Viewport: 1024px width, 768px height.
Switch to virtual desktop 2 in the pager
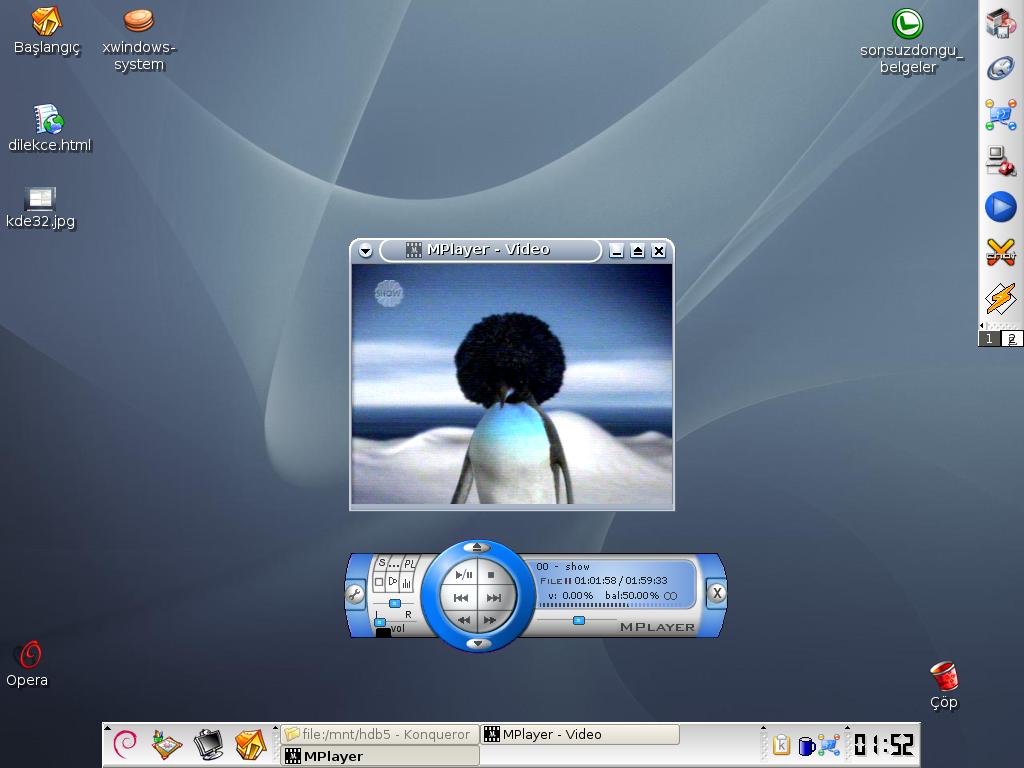pos(1011,339)
